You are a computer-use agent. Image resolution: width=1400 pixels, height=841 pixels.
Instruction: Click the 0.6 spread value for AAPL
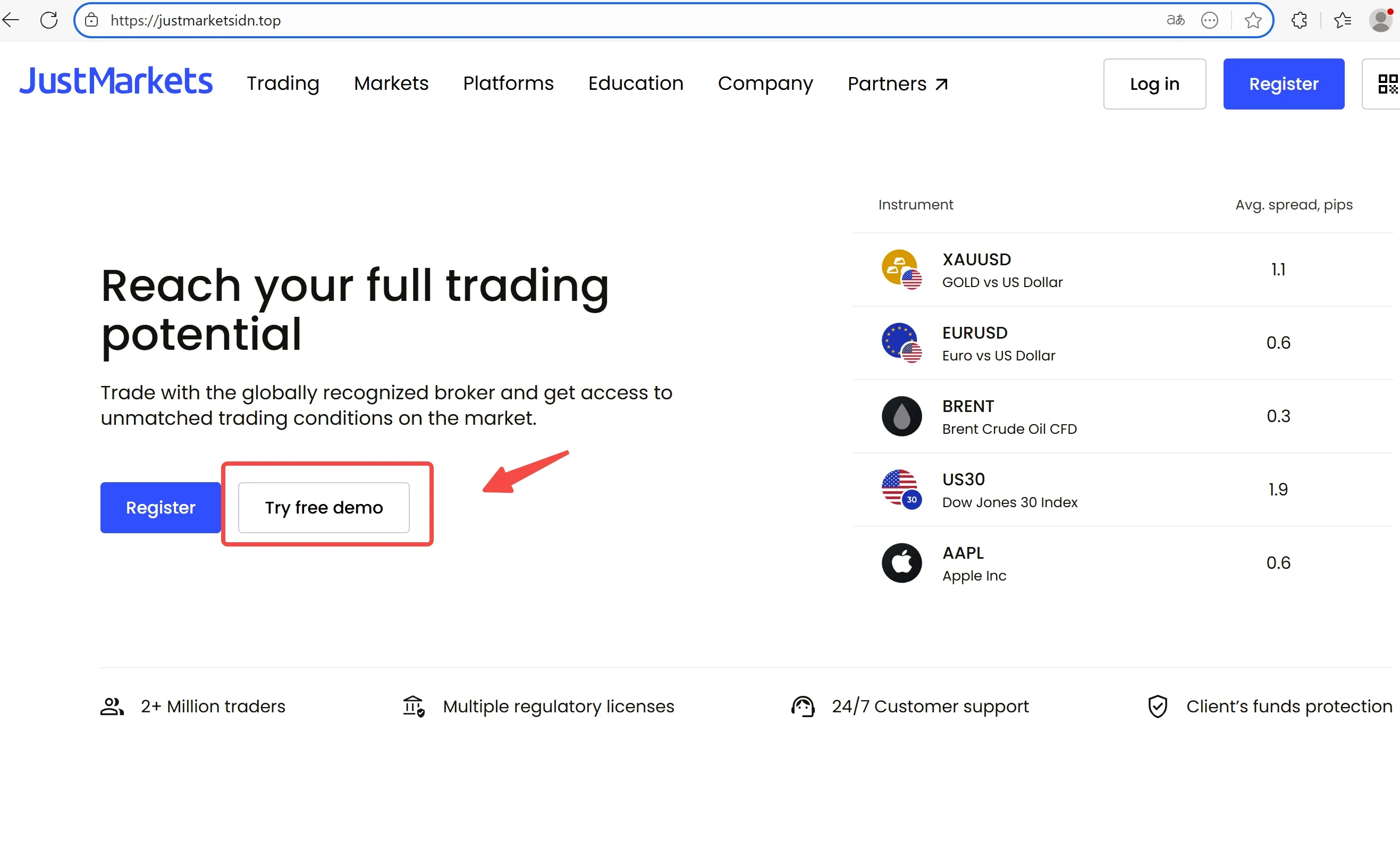pos(1278,563)
